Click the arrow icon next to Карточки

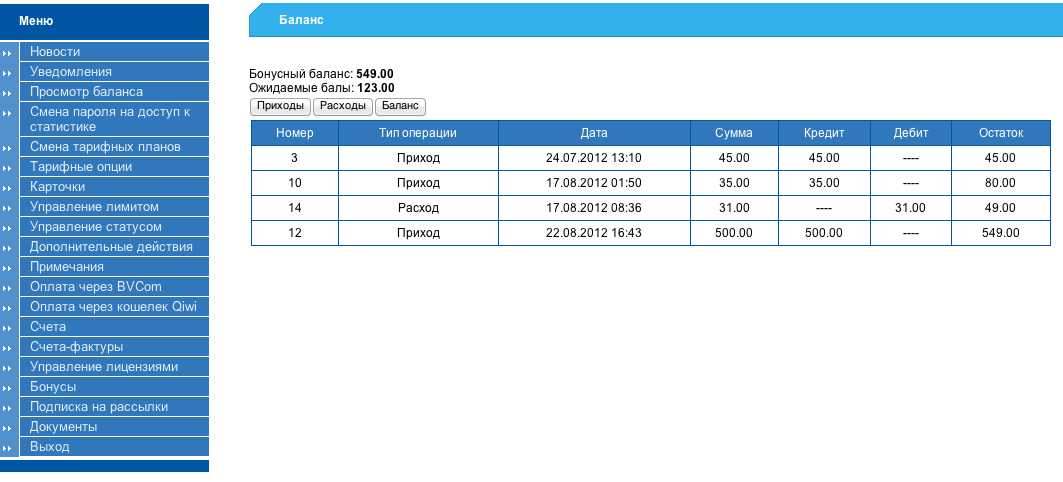pos(8,187)
